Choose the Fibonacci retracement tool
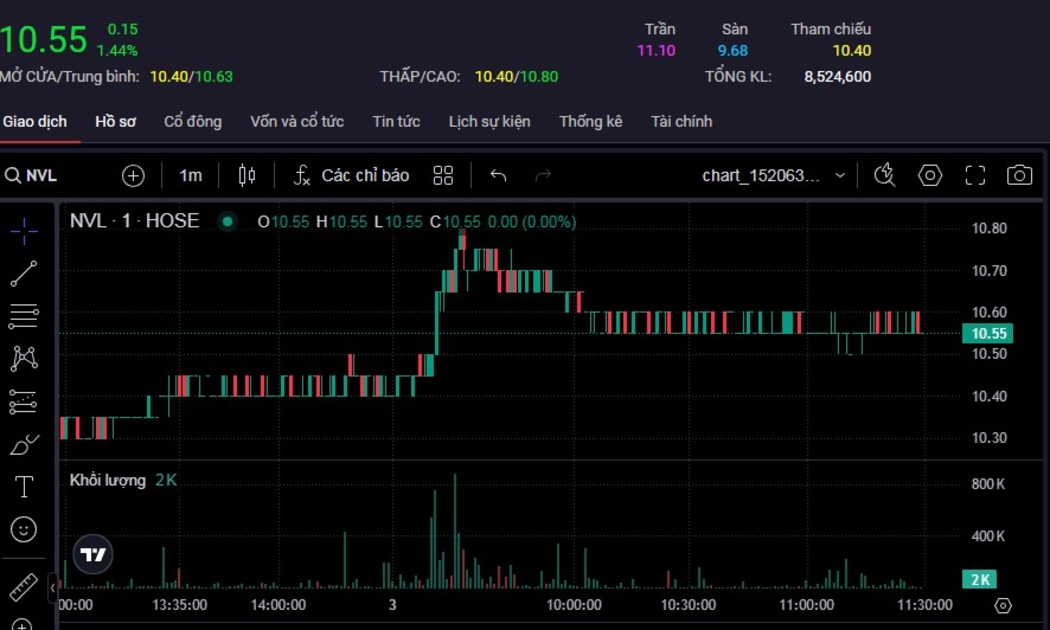Screen dimensions: 1050x630 click(x=24, y=316)
